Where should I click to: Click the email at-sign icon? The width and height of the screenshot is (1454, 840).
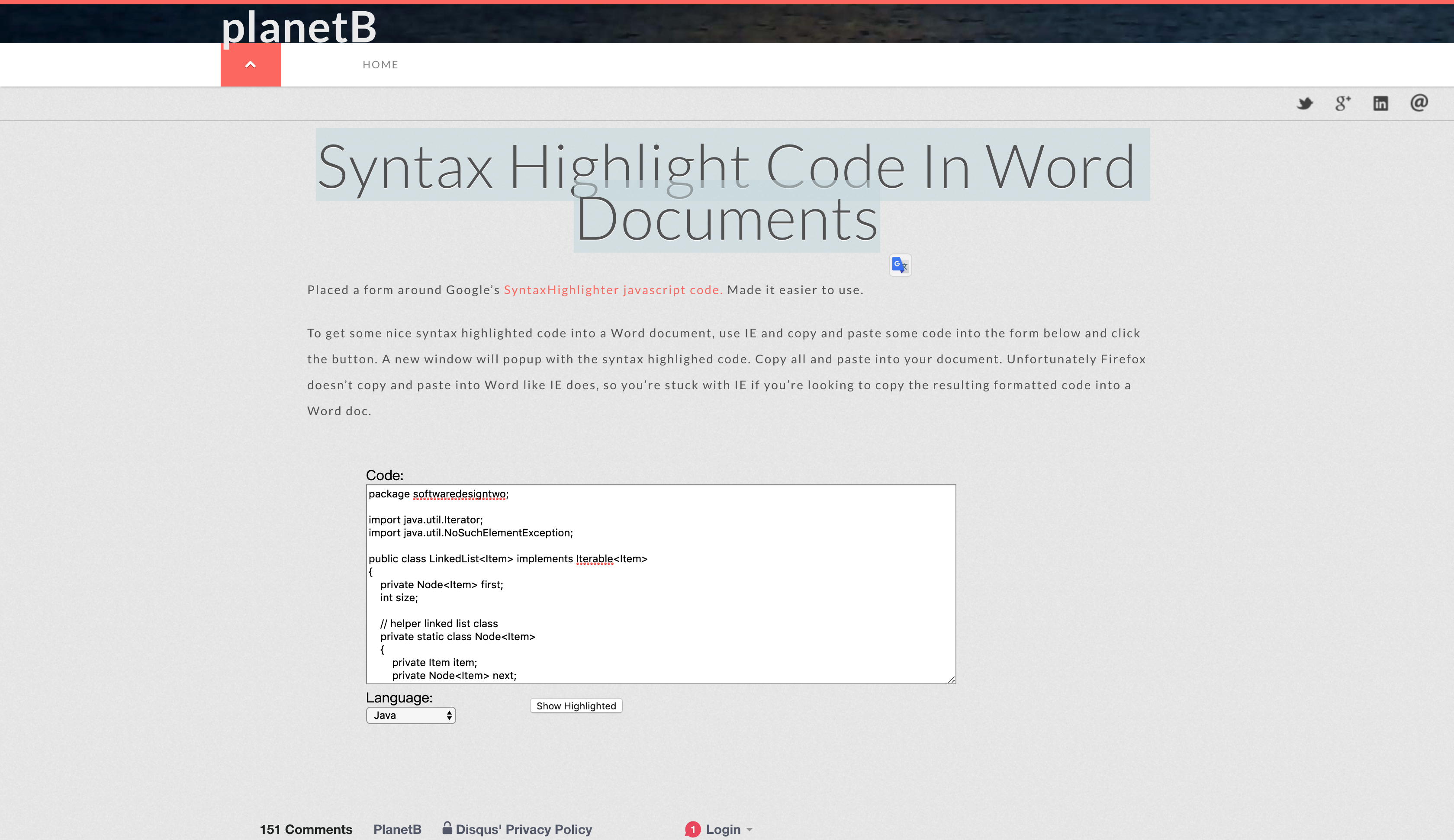[x=1419, y=103]
